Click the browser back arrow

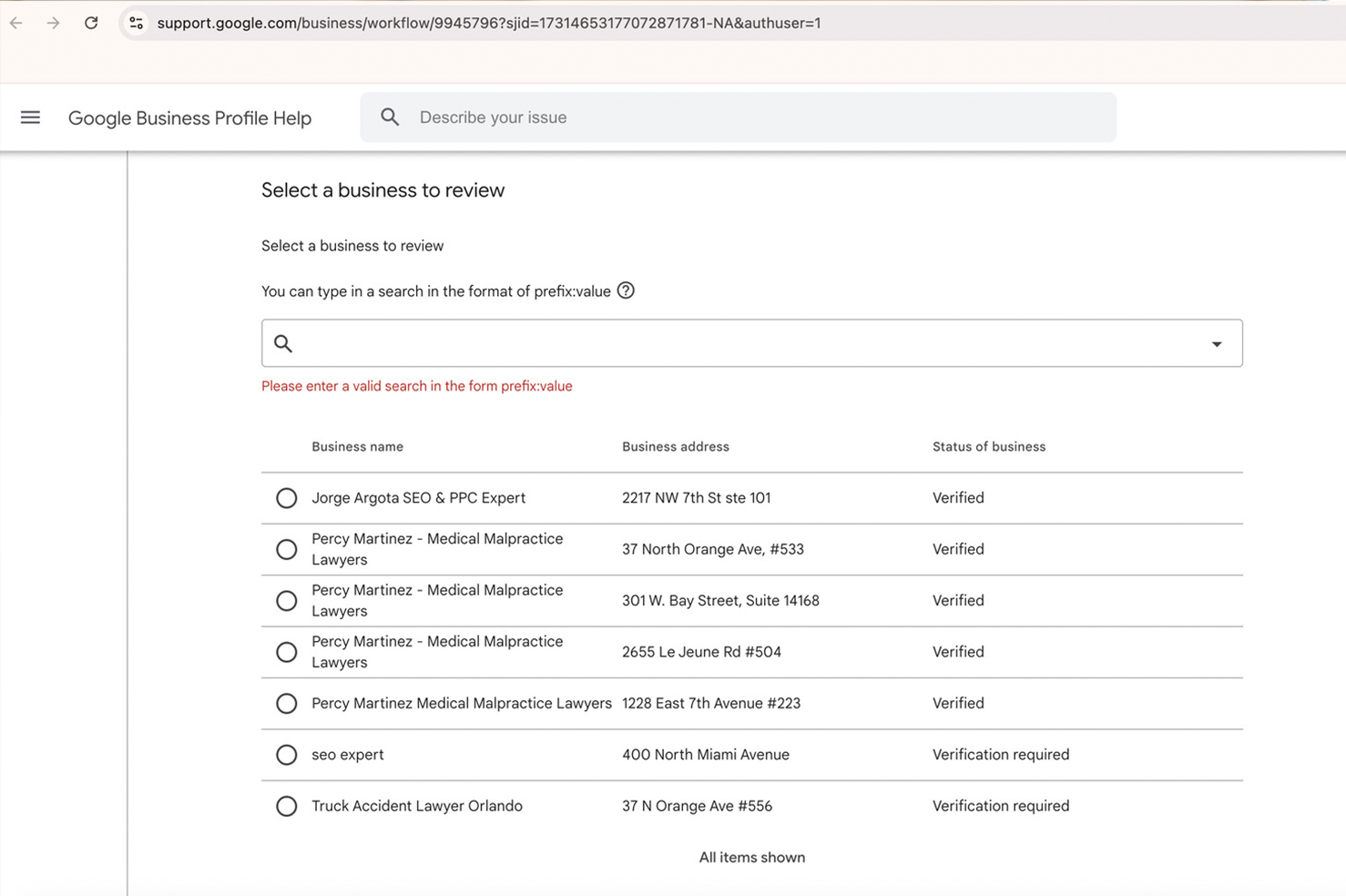click(x=16, y=23)
